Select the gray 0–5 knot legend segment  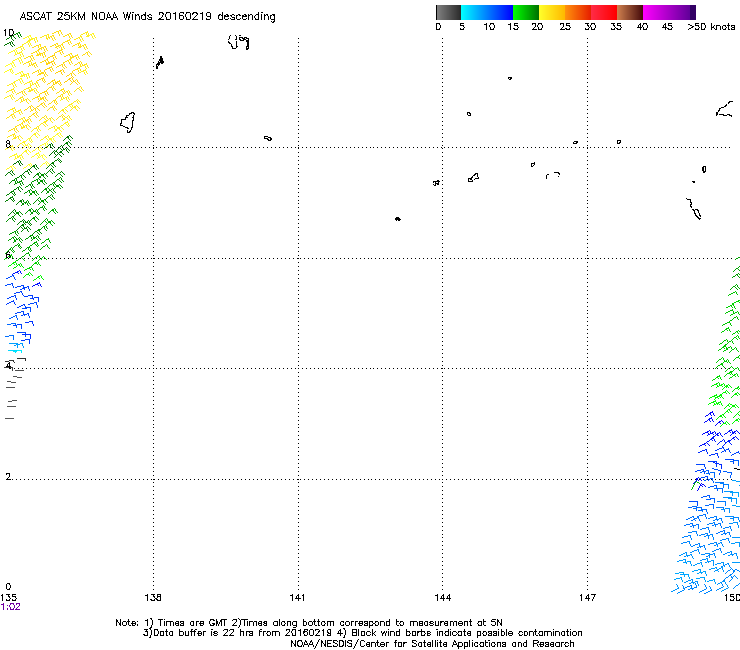coord(448,12)
